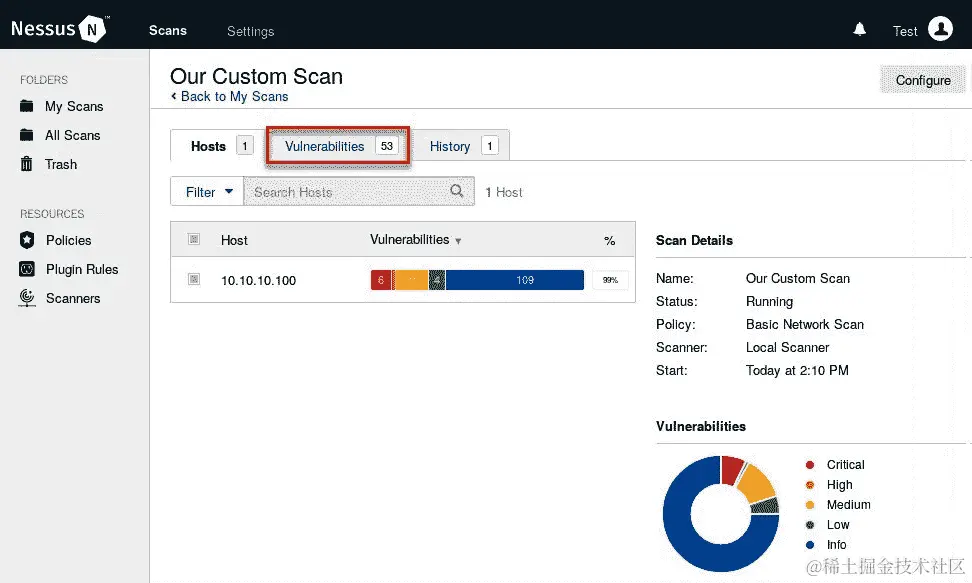Screen dimensions: 972x583
Task: Open the Settings menu
Action: tap(250, 31)
